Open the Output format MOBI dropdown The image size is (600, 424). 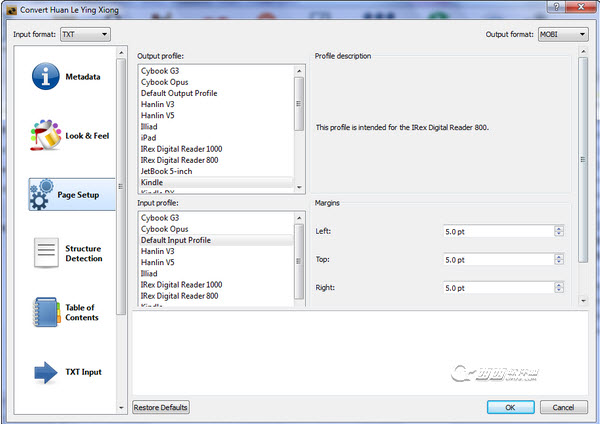563,34
